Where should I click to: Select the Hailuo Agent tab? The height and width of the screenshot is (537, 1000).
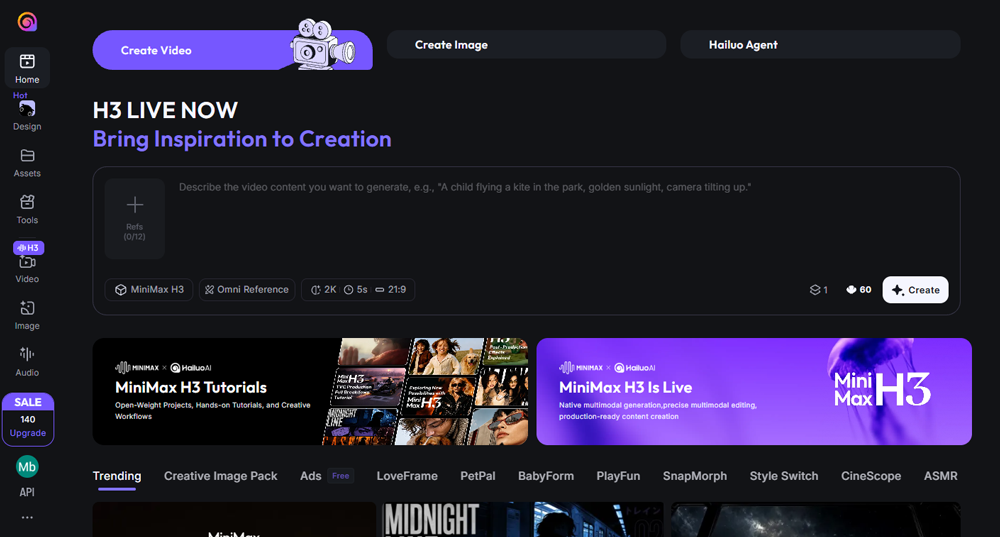[x=820, y=45]
